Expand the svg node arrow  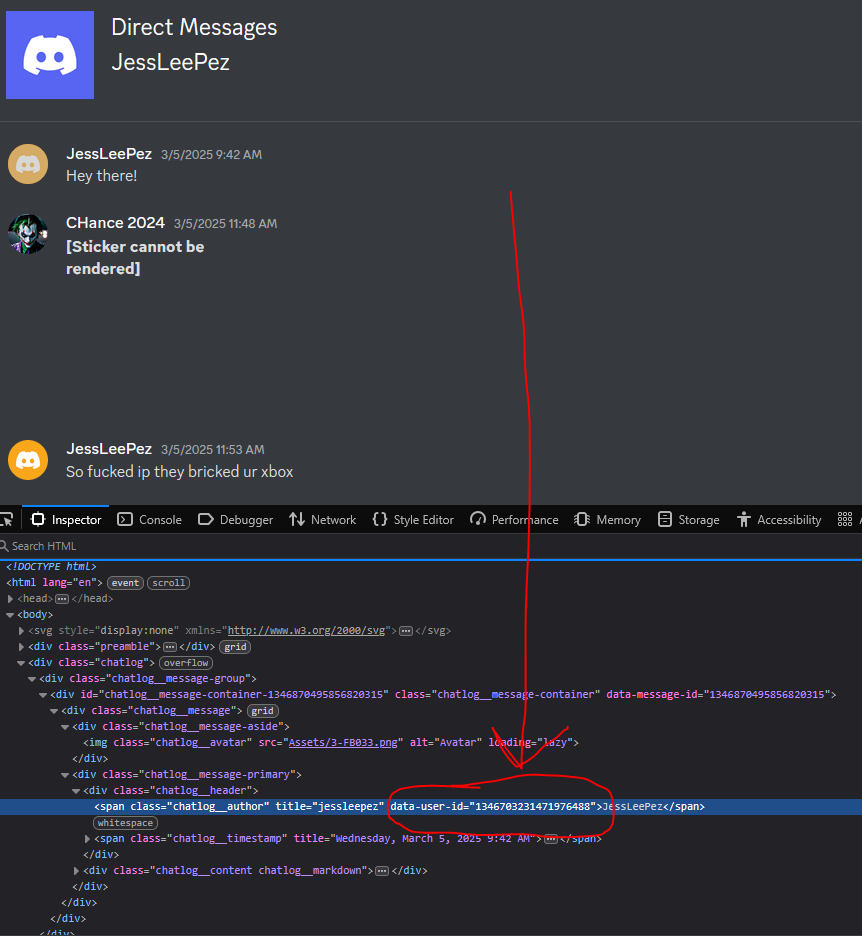point(21,631)
